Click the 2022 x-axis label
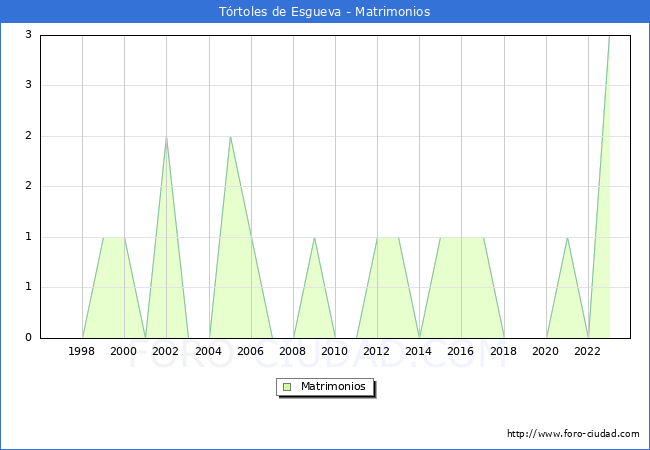Viewport: 650px width, 450px height. [587, 351]
